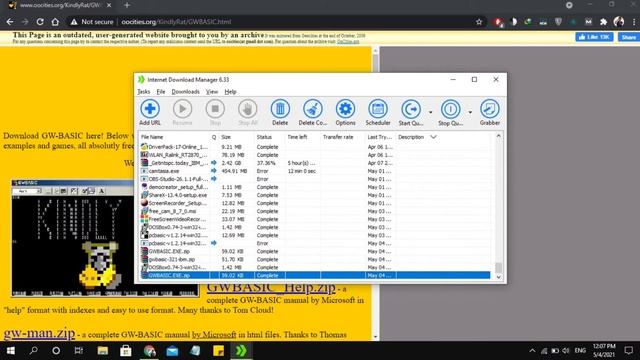The image size is (640, 360).
Task: Click the greyed Resume toolbar icon
Action: [x=182, y=112]
